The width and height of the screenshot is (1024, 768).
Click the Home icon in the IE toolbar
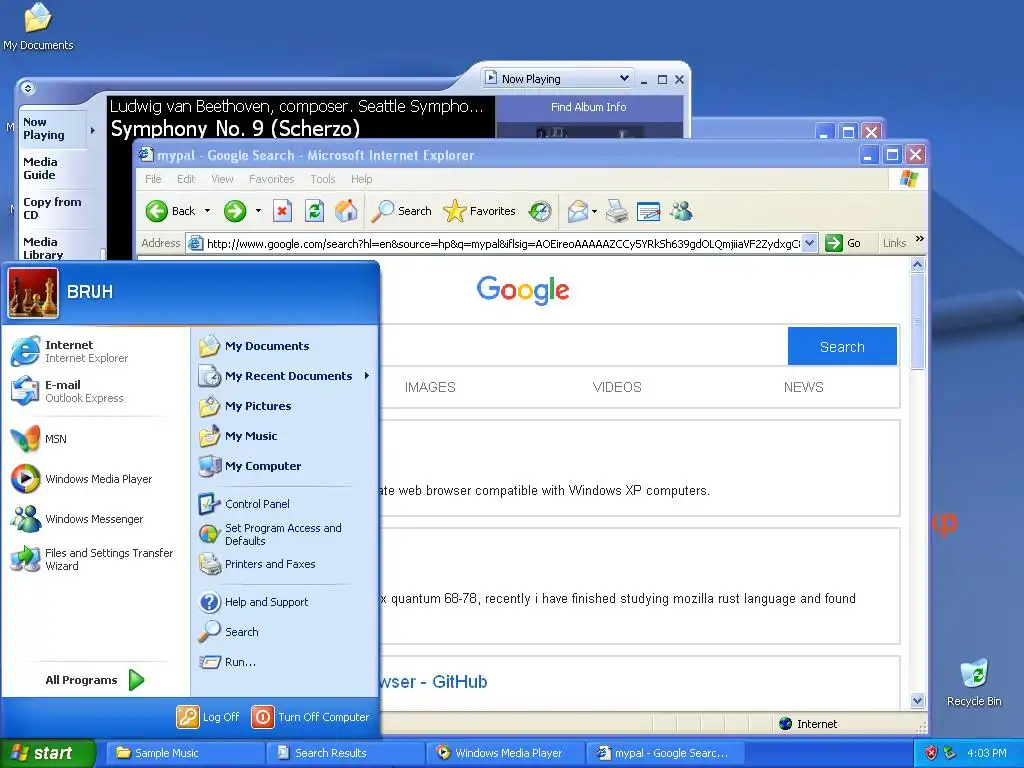click(x=346, y=211)
